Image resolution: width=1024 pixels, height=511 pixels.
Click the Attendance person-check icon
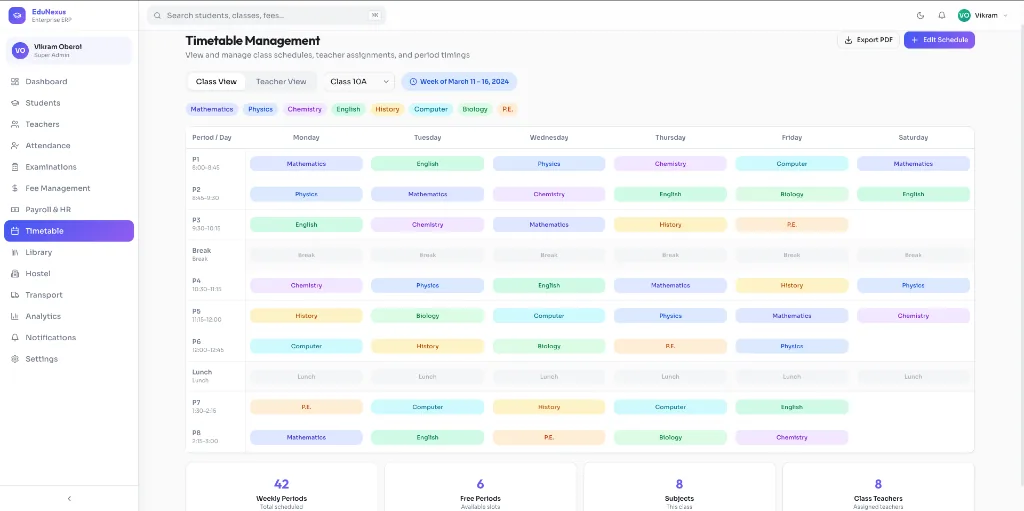15,146
